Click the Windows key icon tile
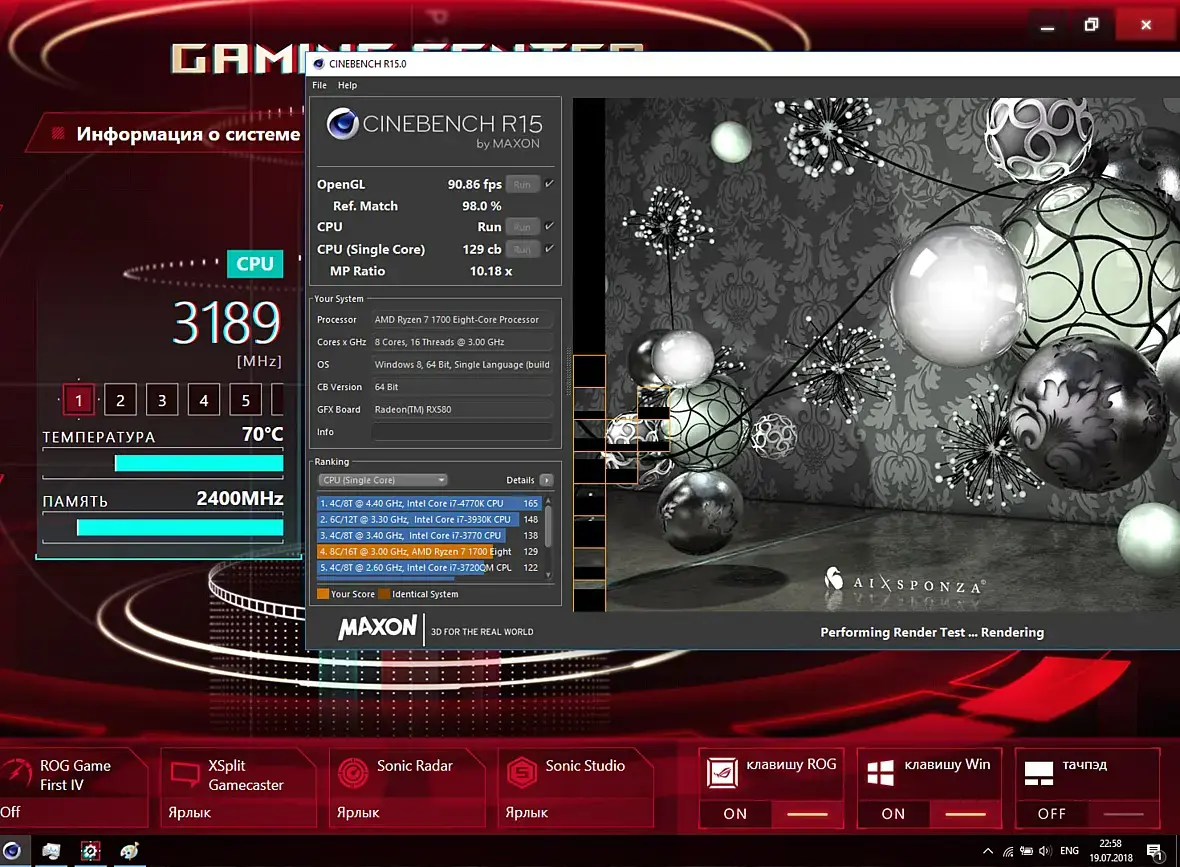 (x=880, y=773)
